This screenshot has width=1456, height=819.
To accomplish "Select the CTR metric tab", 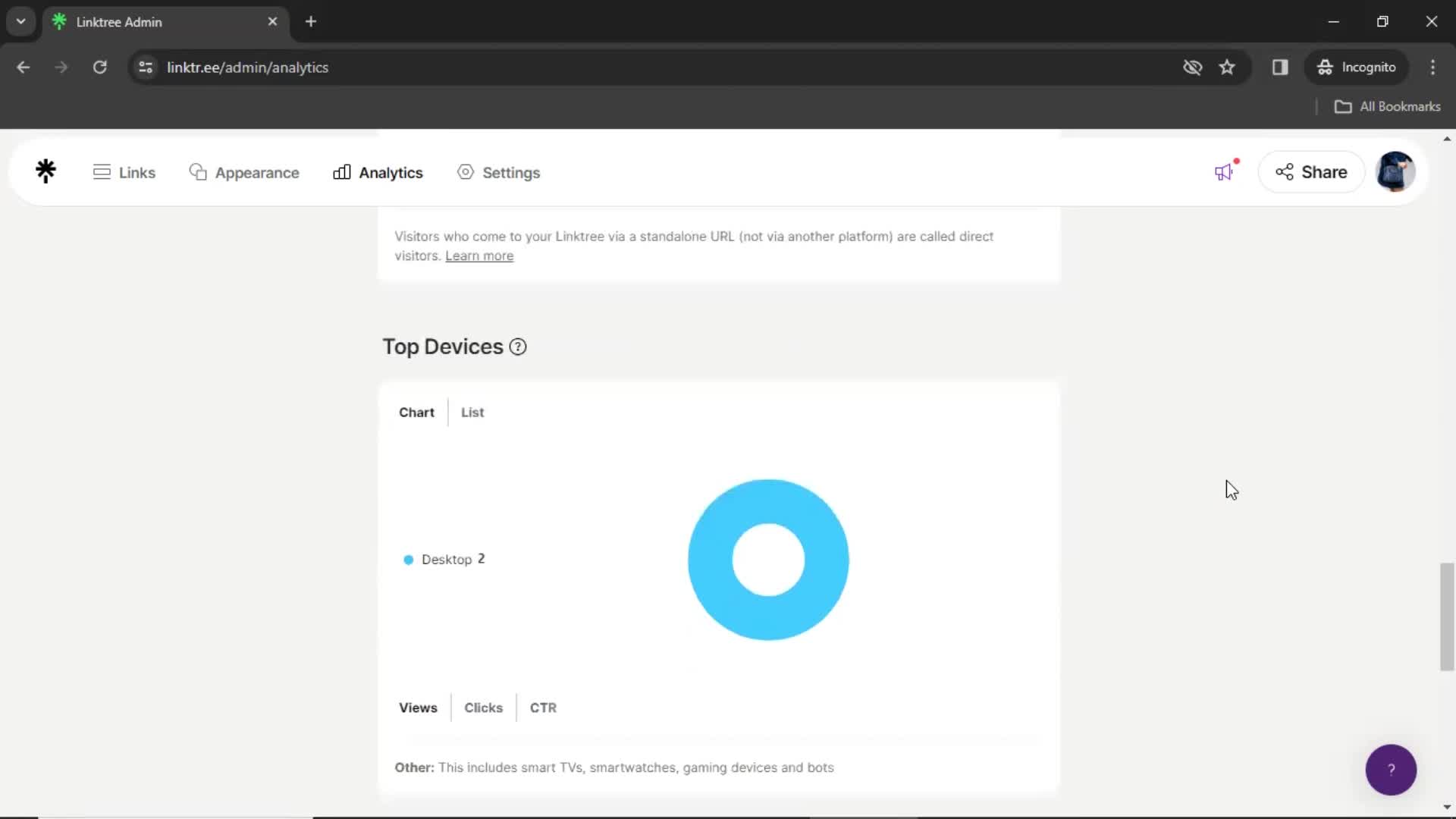I will (x=543, y=708).
